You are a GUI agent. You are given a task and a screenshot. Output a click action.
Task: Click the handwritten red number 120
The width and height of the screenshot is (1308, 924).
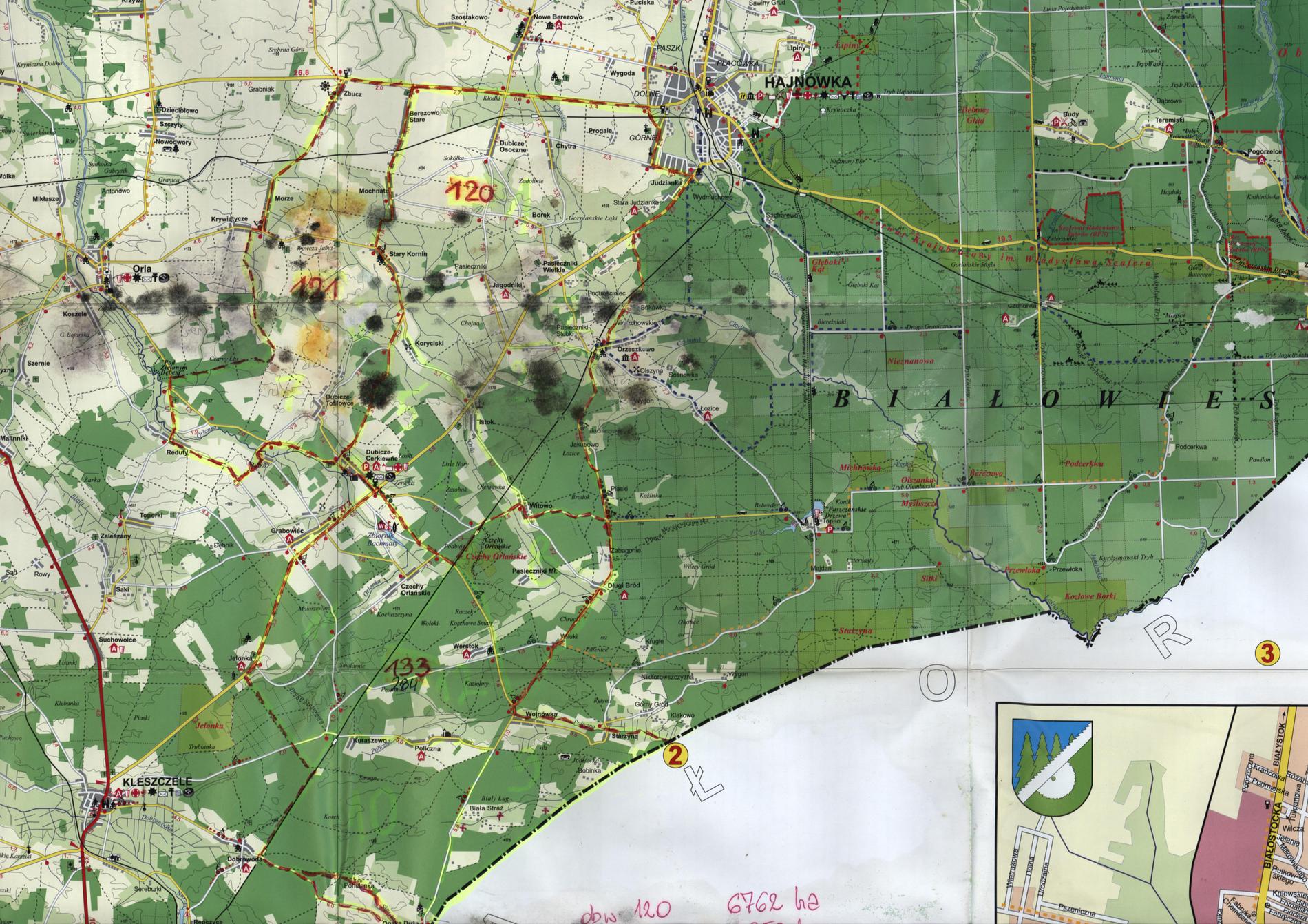point(471,191)
